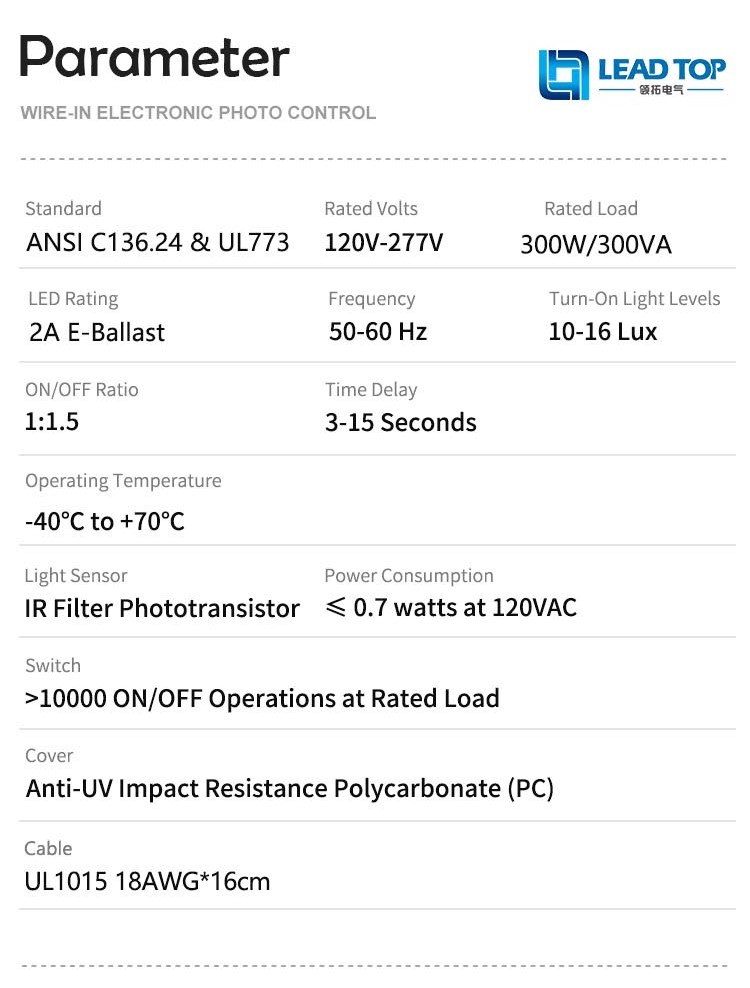Select the 1:1.5 ON/OFF ratio value

pyautogui.click(x=52, y=421)
